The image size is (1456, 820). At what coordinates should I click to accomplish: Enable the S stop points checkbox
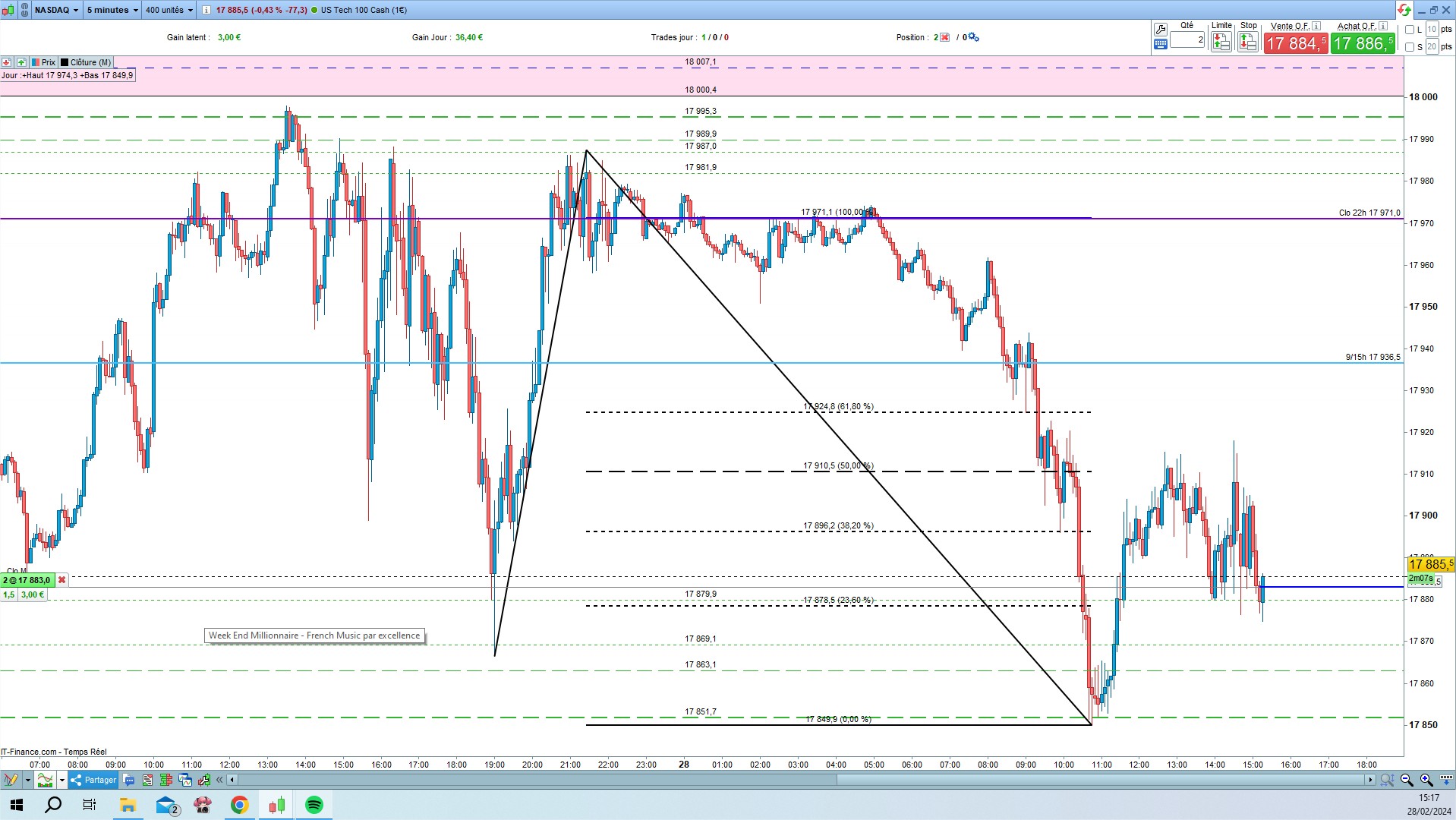click(1410, 47)
